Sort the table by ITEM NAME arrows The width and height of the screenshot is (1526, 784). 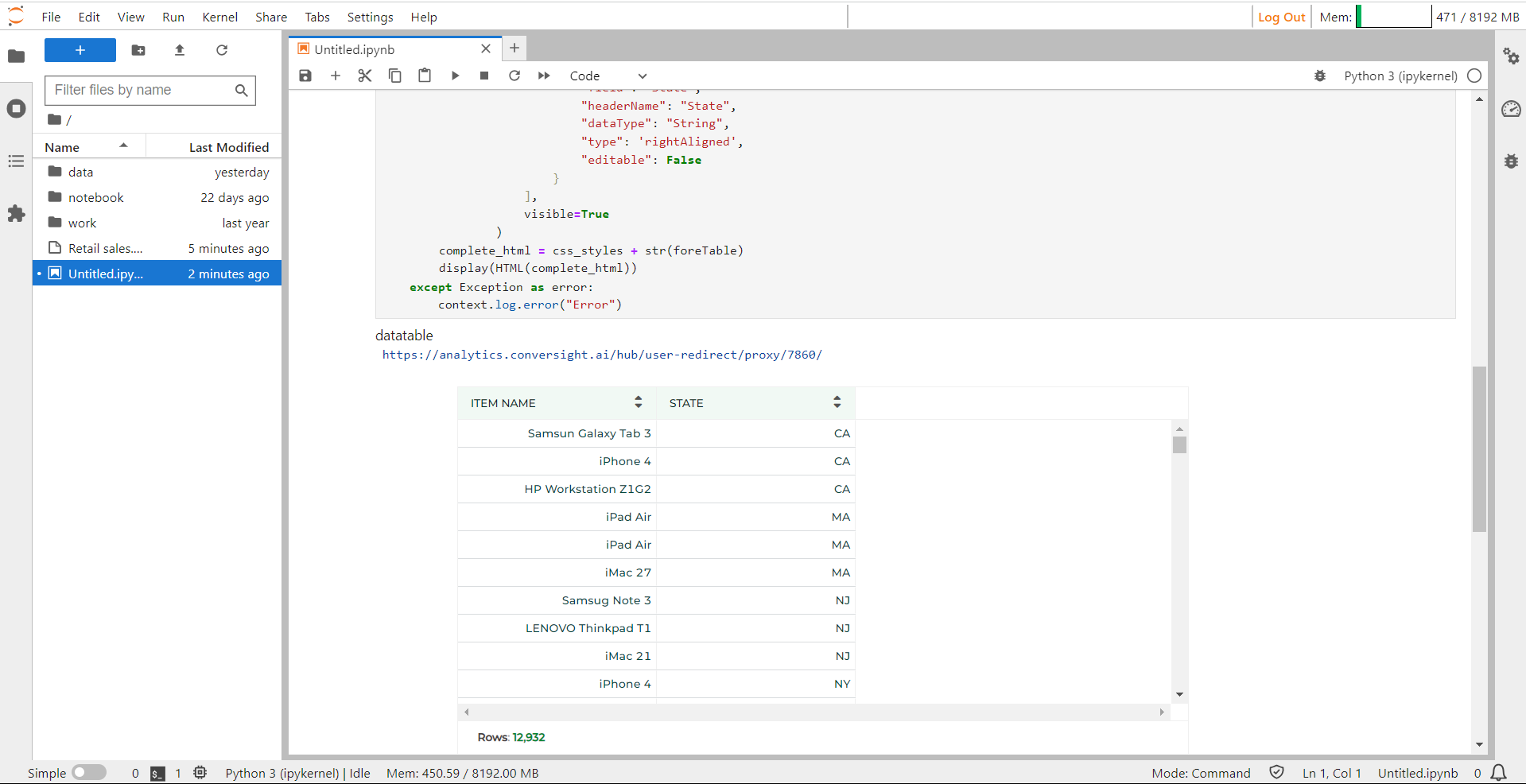tap(638, 402)
